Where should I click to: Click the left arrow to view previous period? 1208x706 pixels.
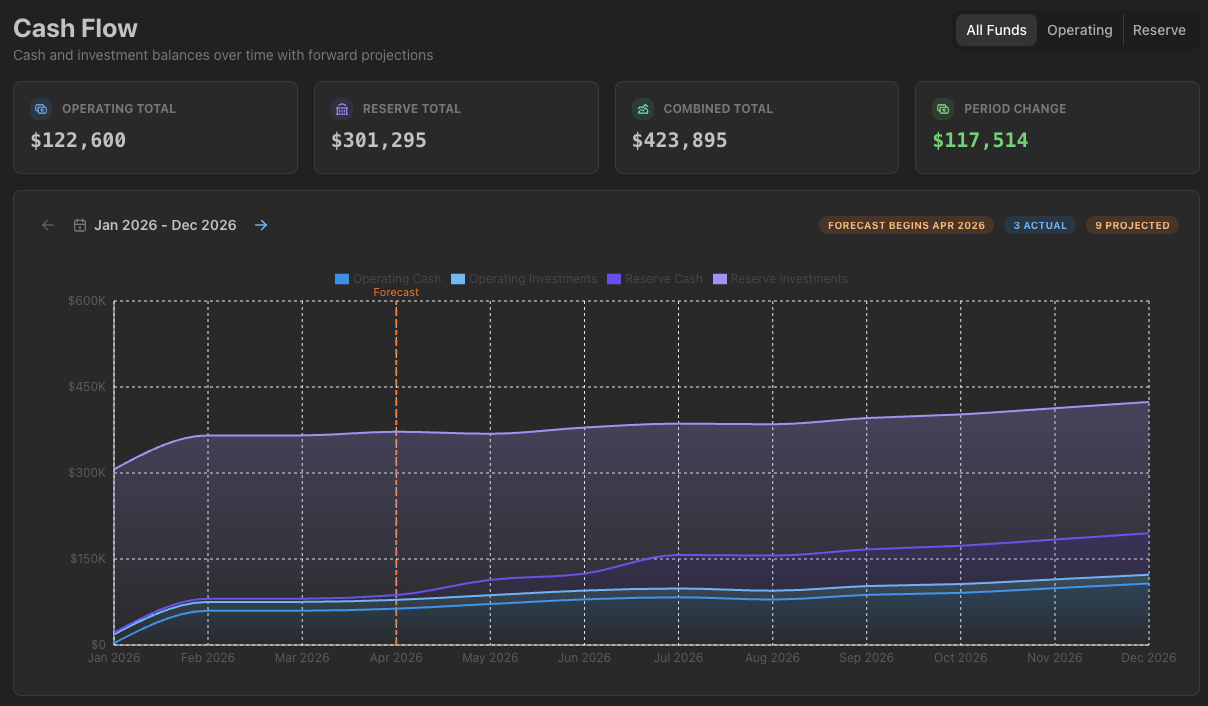(47, 225)
